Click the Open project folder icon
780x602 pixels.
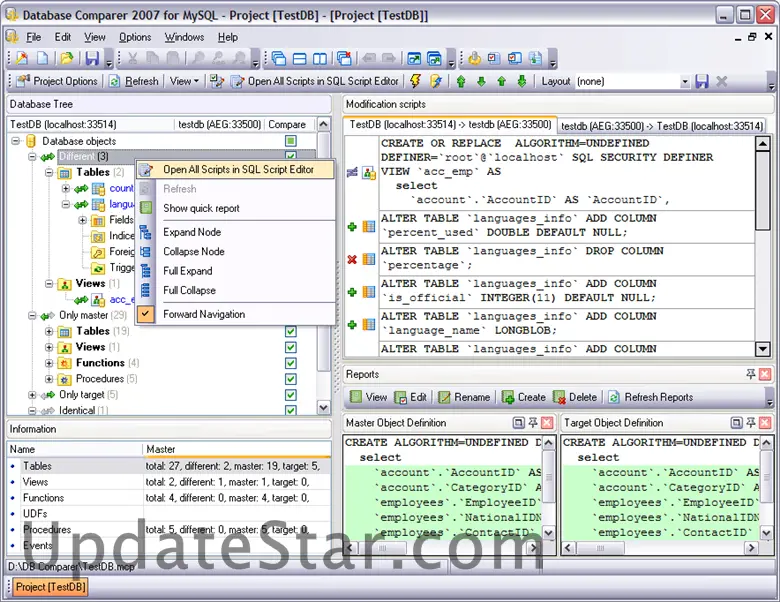67,59
